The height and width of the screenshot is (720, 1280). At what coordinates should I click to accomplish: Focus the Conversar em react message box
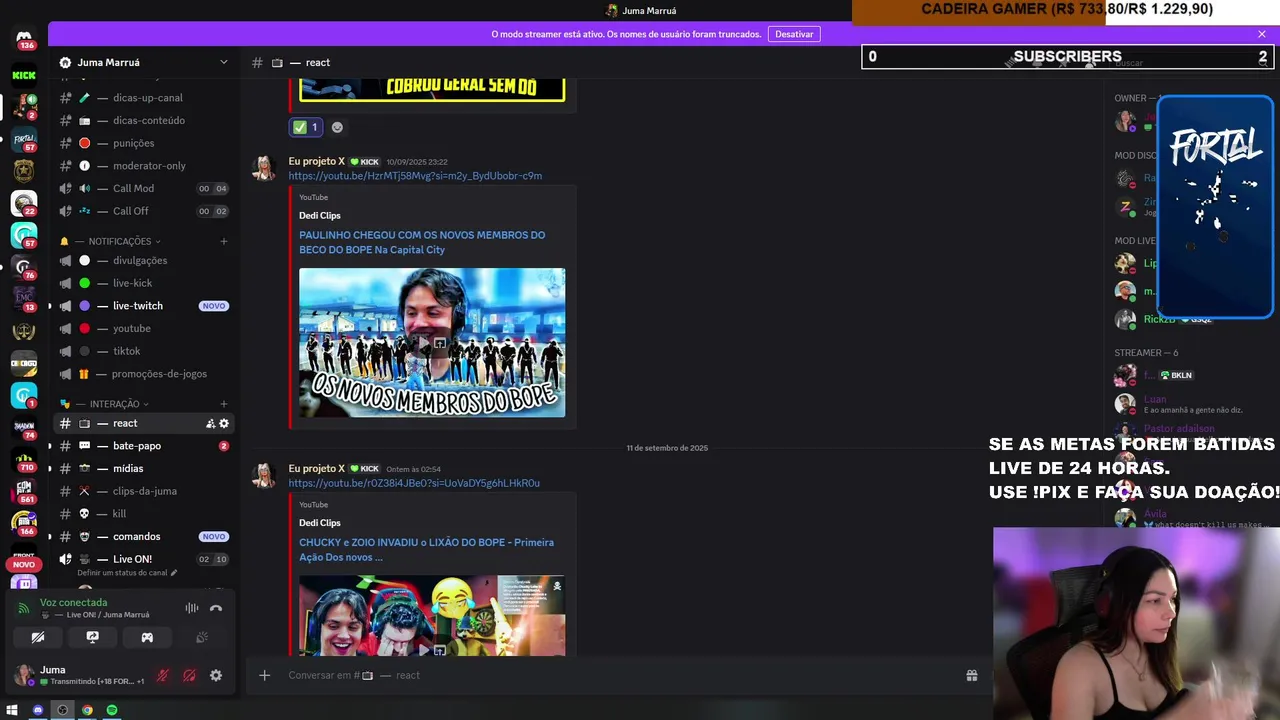point(620,675)
